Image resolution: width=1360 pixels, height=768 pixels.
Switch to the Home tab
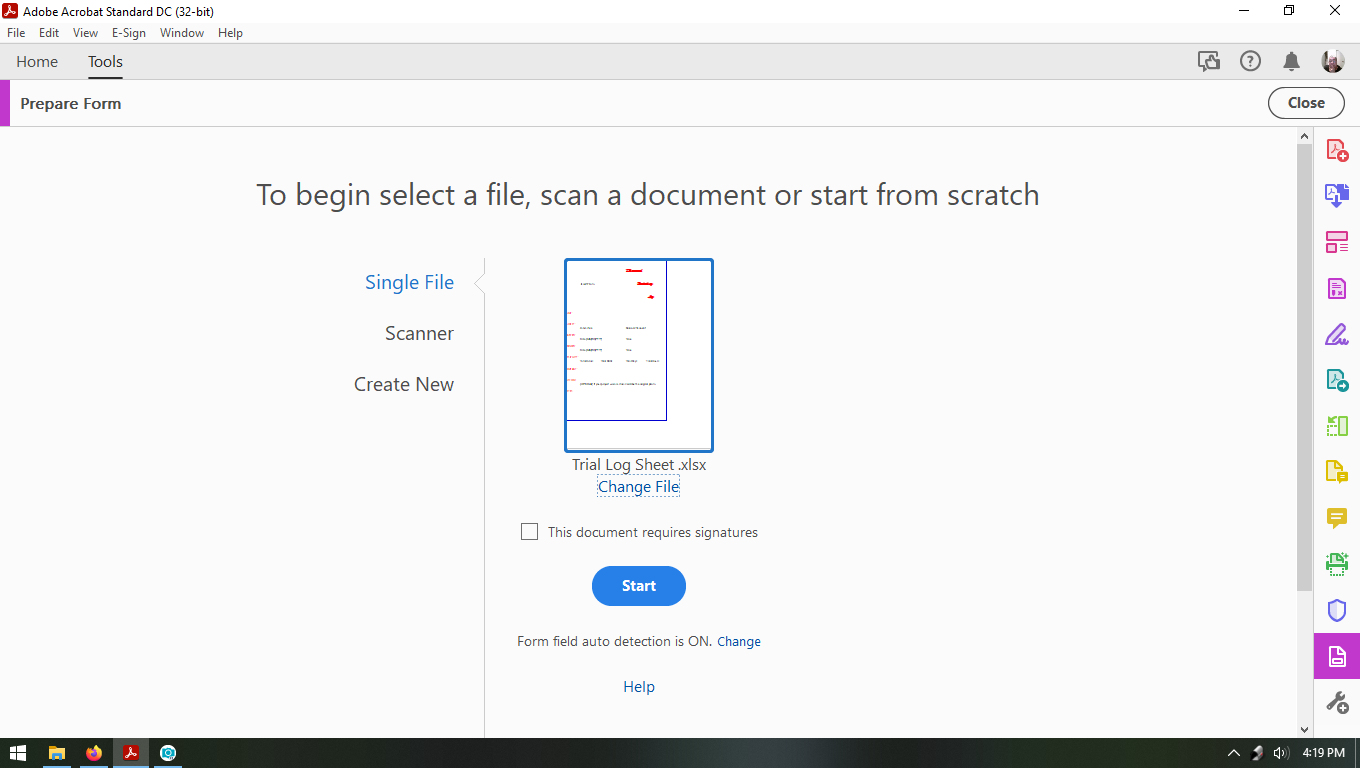coord(37,61)
